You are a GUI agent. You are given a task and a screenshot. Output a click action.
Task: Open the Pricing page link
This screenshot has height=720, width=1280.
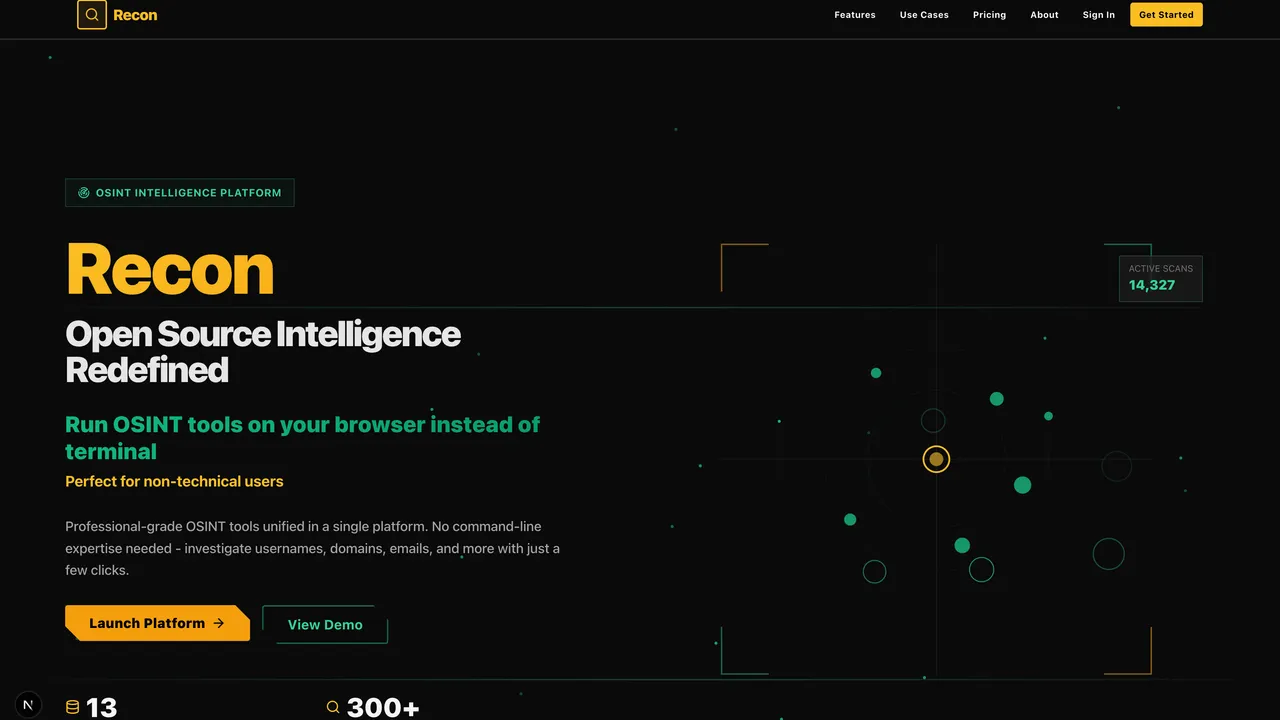pos(989,15)
